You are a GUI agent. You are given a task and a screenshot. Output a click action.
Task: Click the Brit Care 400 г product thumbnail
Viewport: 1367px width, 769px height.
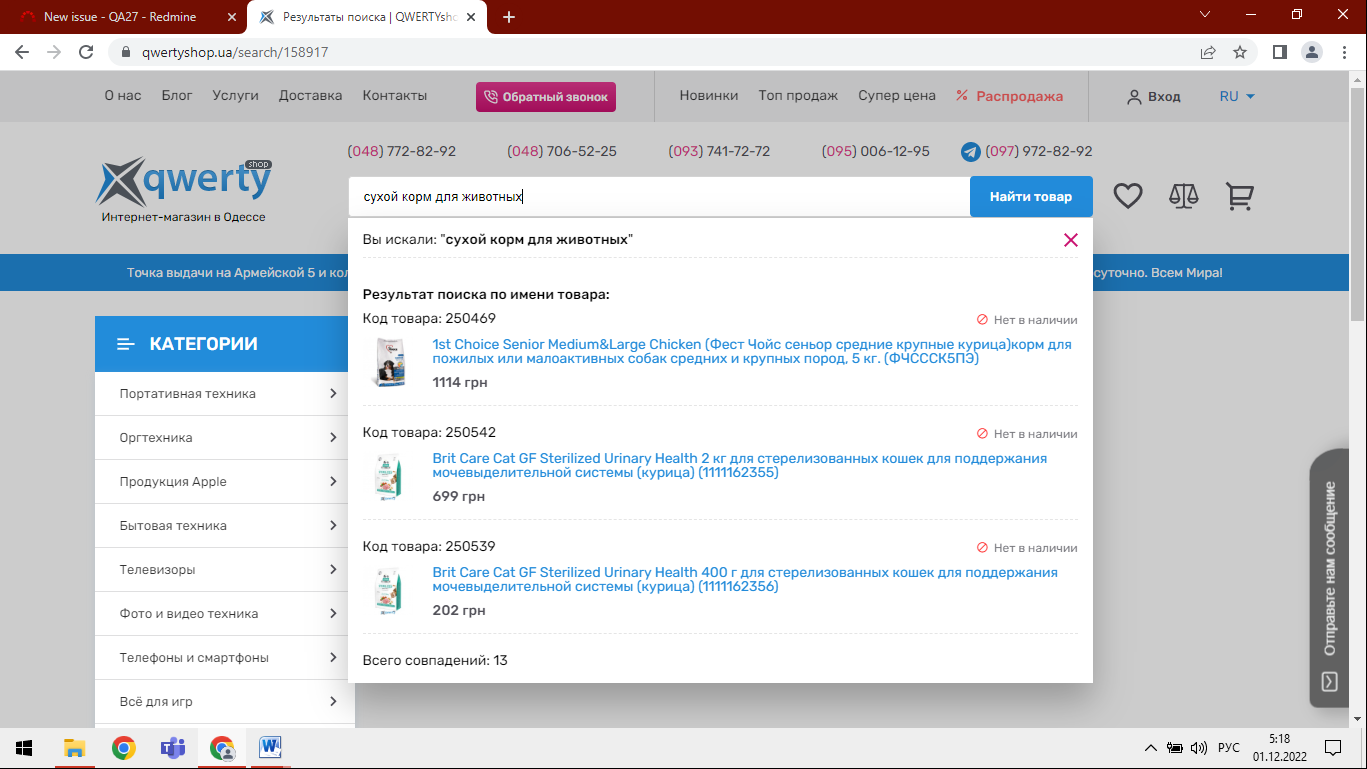[389, 591]
